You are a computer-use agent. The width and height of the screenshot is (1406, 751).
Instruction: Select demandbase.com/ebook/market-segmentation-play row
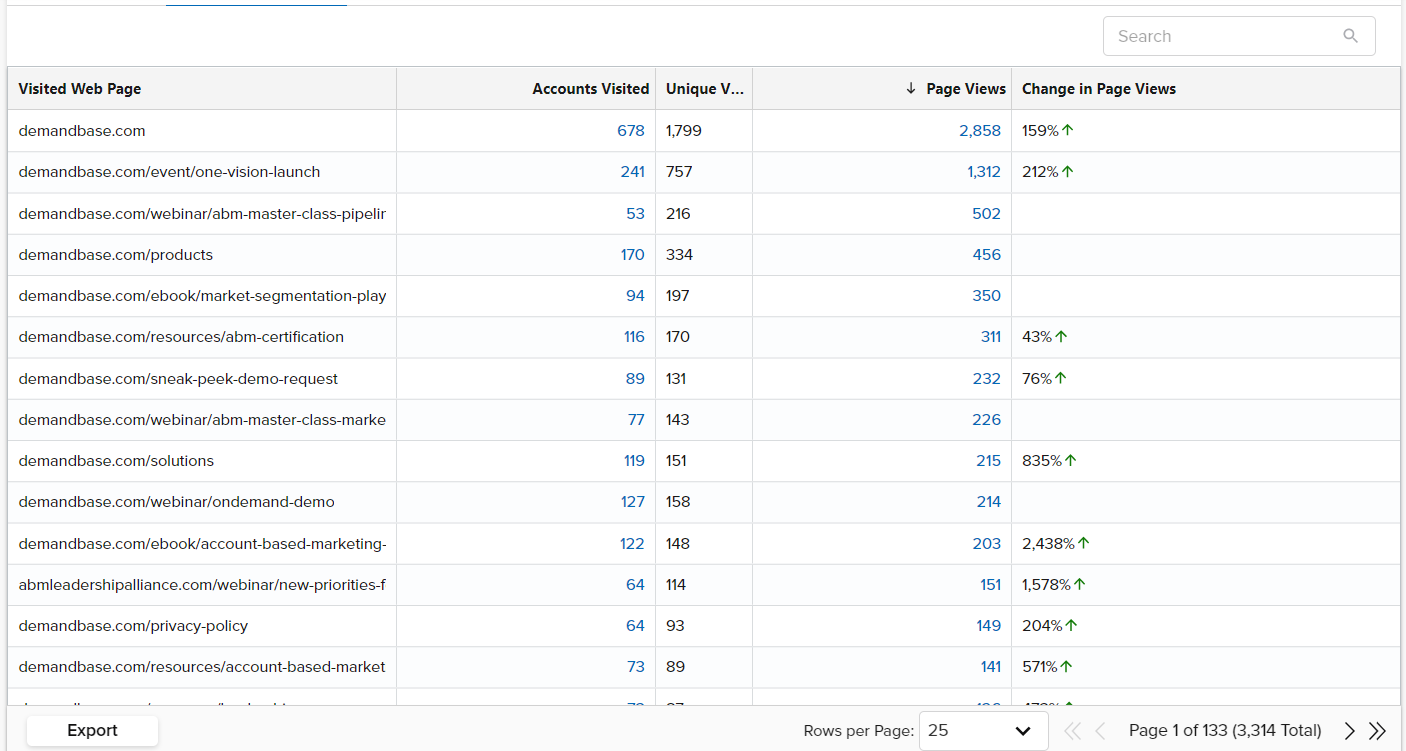[202, 296]
